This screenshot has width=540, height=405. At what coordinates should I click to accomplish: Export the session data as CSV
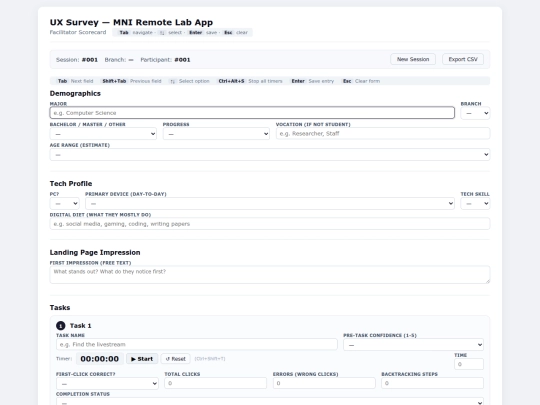pyautogui.click(x=463, y=59)
